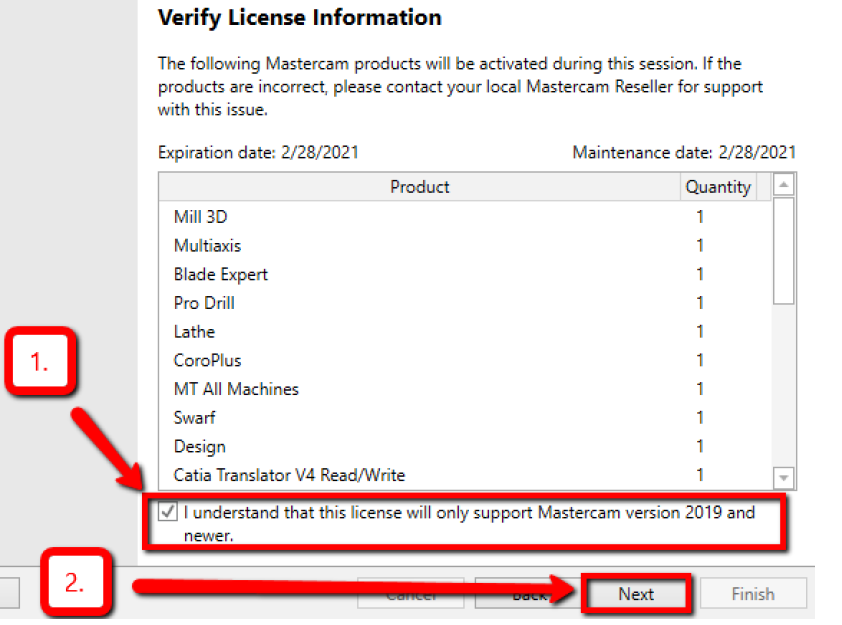Click the product list scroll up arrow
This screenshot has height=625, width=842.
(783, 185)
